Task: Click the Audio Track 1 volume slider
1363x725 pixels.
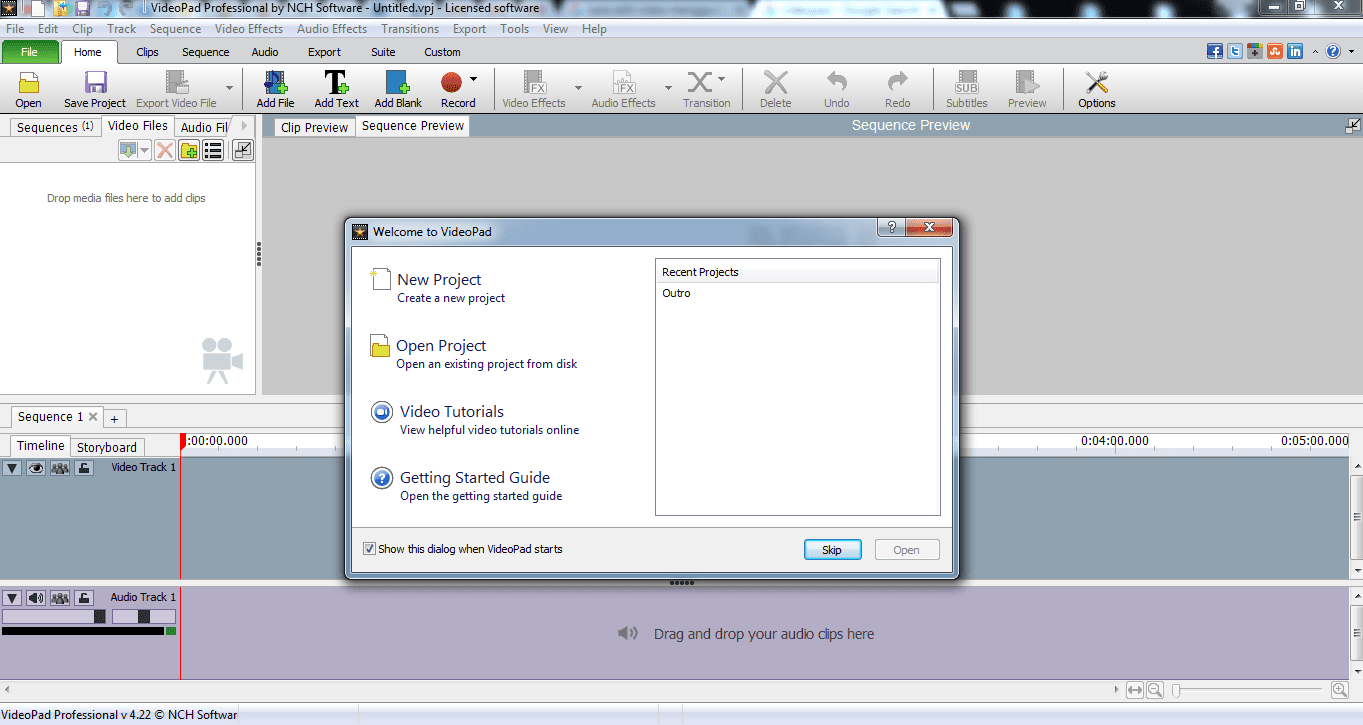Action: pos(54,617)
